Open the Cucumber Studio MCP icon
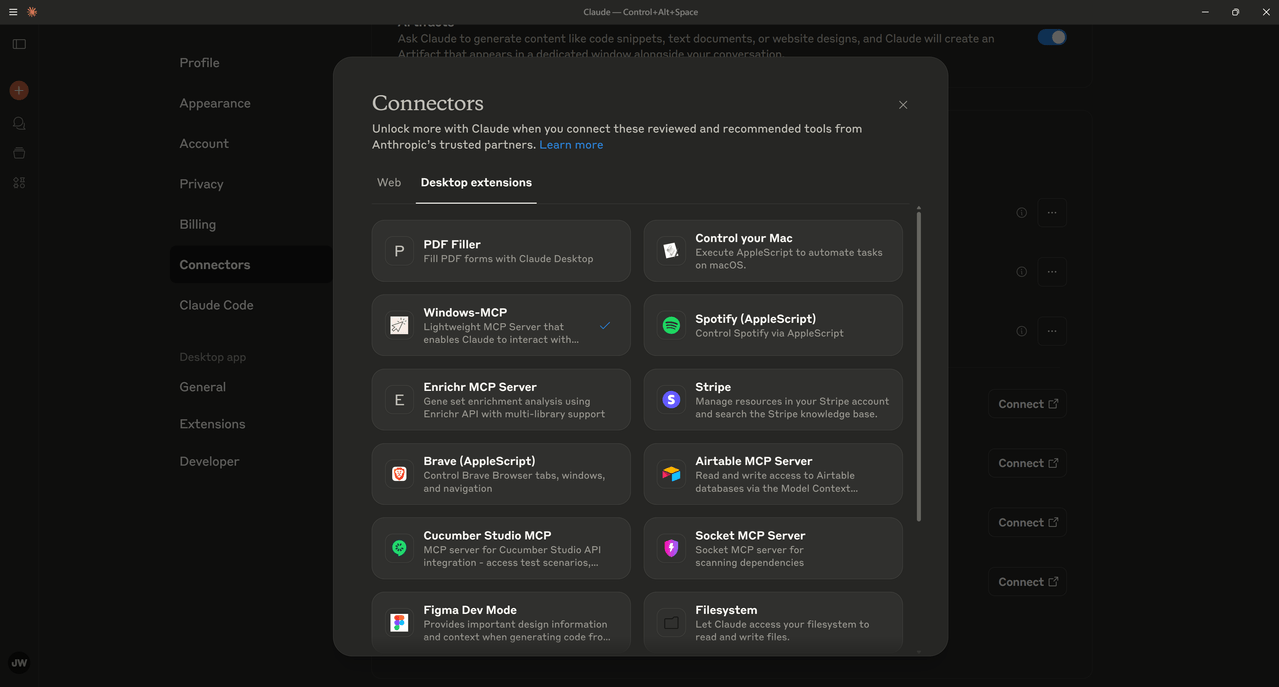The image size is (1279, 687). [399, 548]
